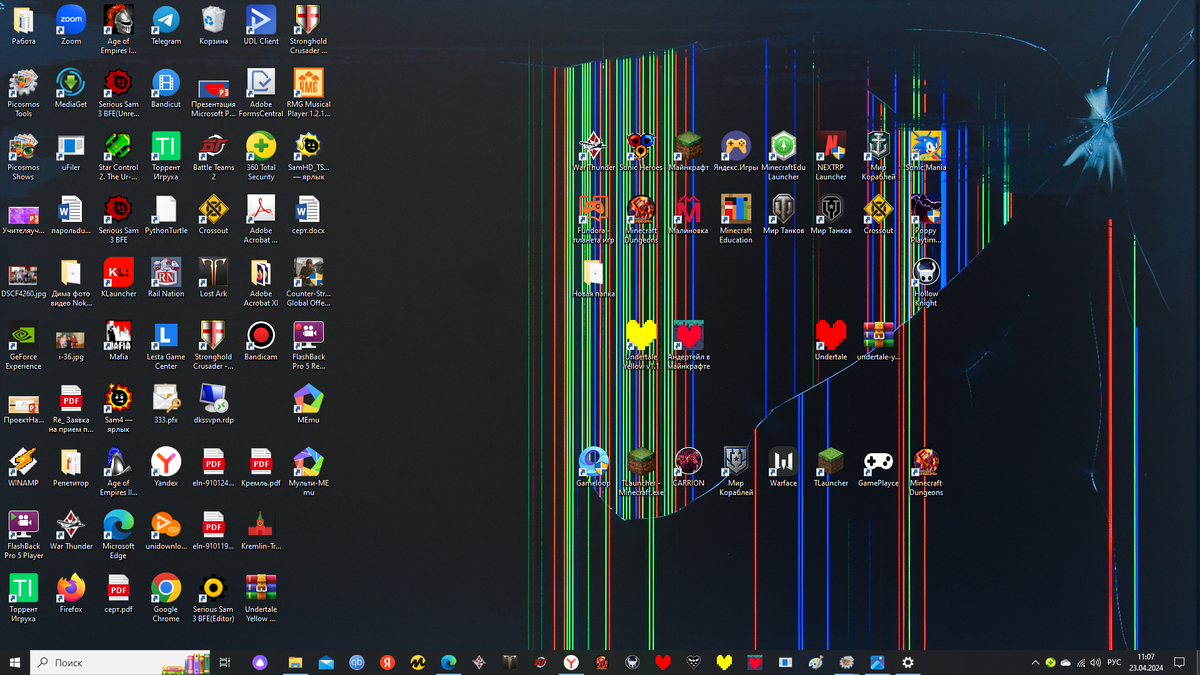Select the PythonTurtle desktop icon
The width and height of the screenshot is (1200, 675).
166,215
